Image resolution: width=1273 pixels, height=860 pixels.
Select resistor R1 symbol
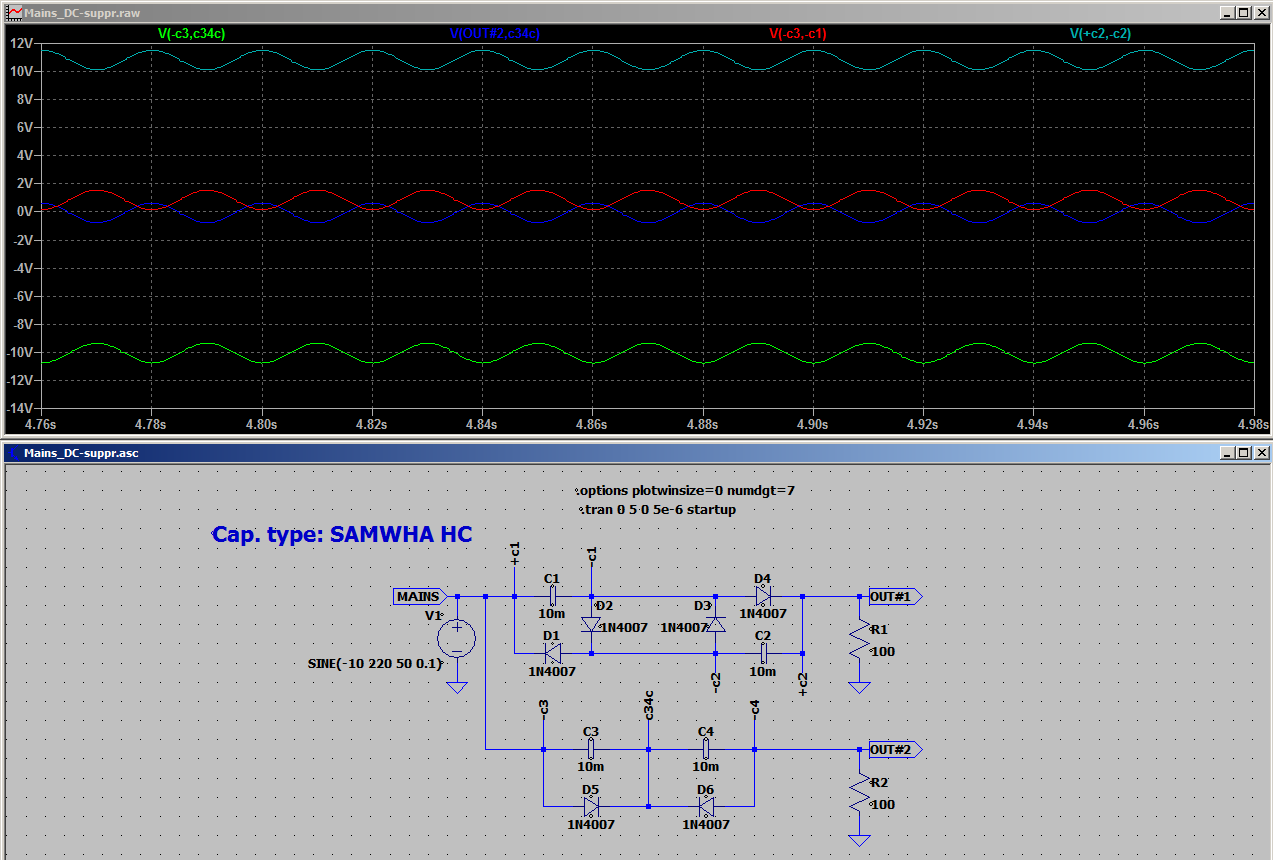[858, 642]
